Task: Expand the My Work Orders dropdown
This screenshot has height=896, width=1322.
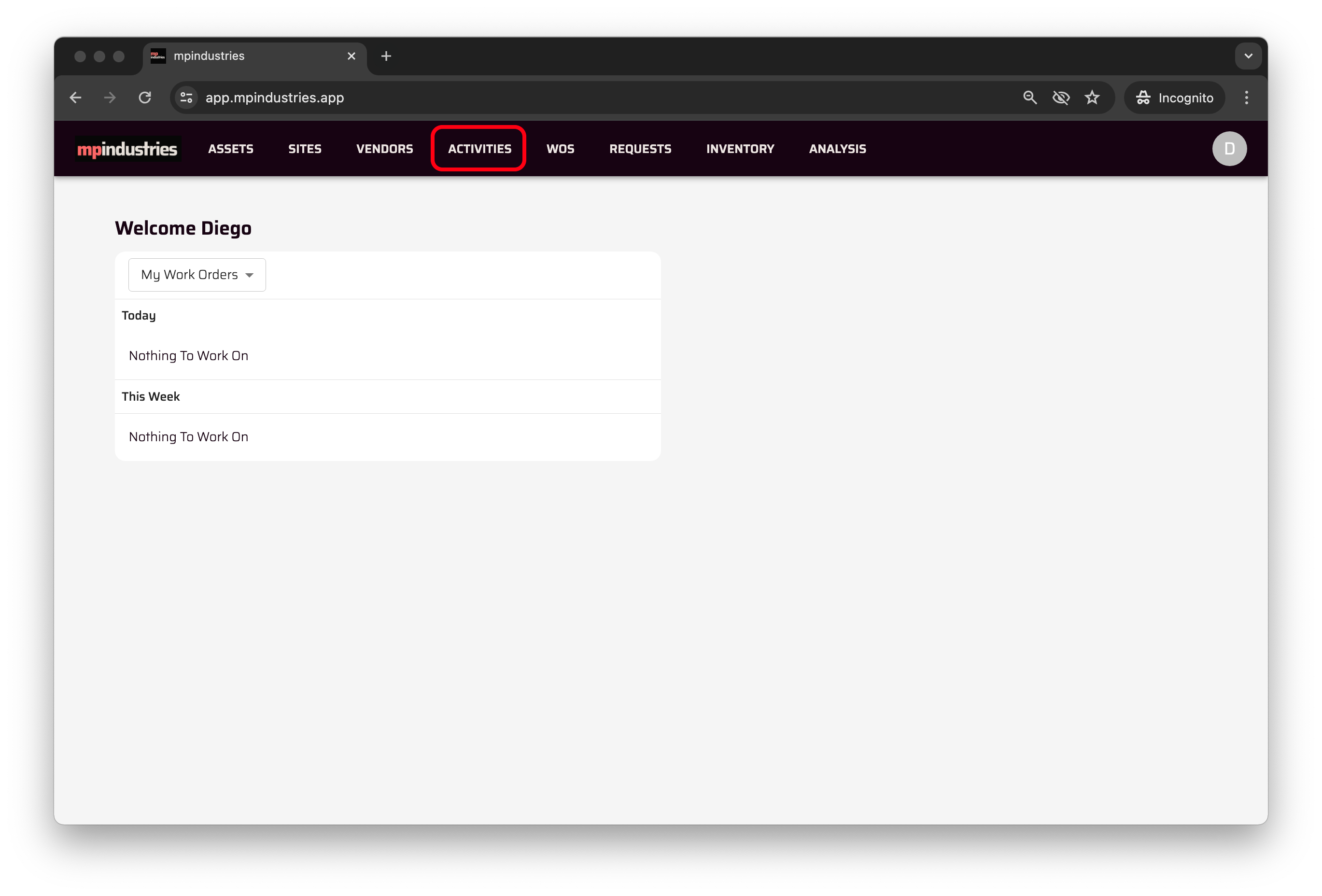Action: (197, 275)
